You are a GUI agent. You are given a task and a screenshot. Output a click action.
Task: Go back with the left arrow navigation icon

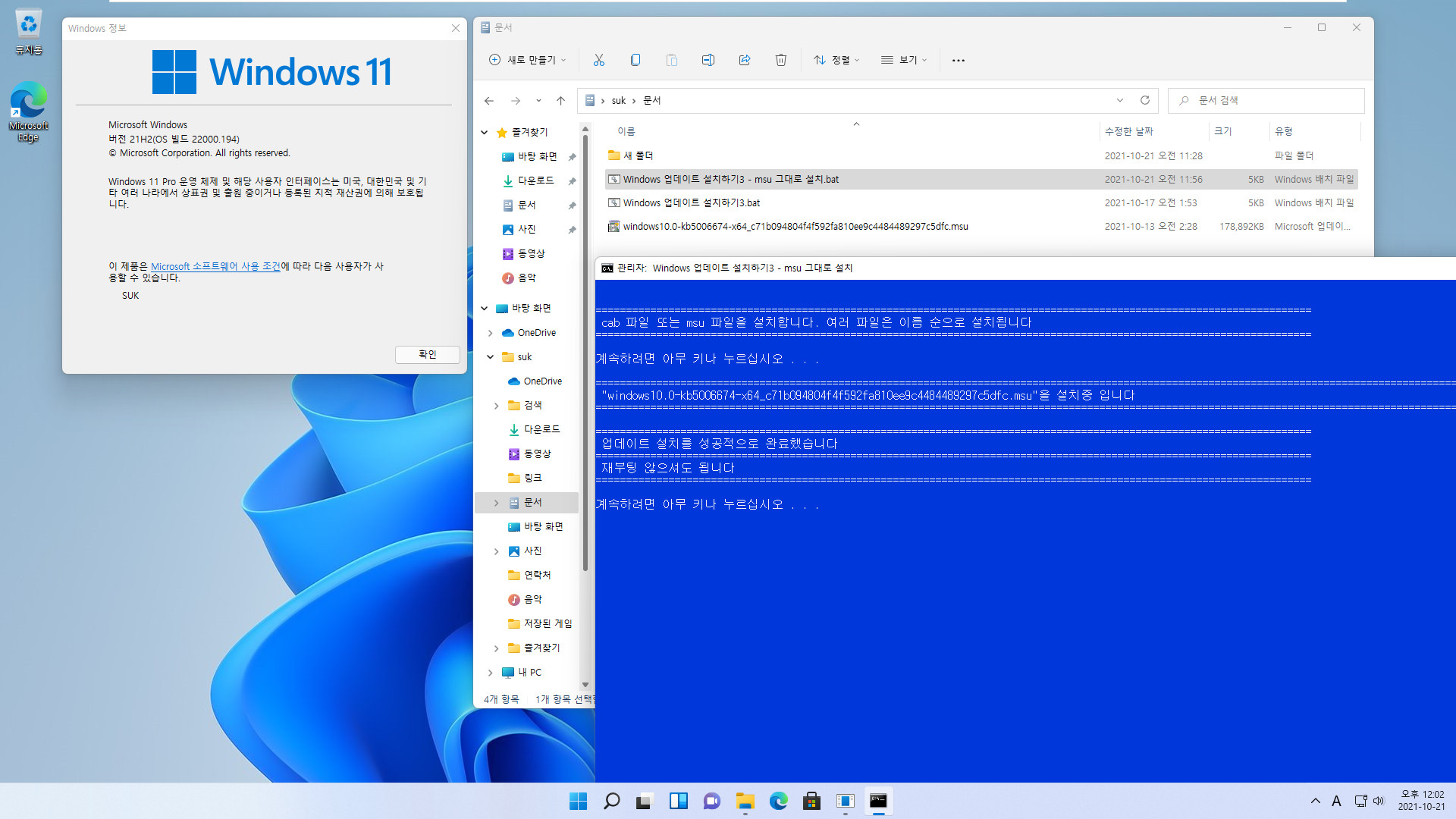tap(489, 100)
